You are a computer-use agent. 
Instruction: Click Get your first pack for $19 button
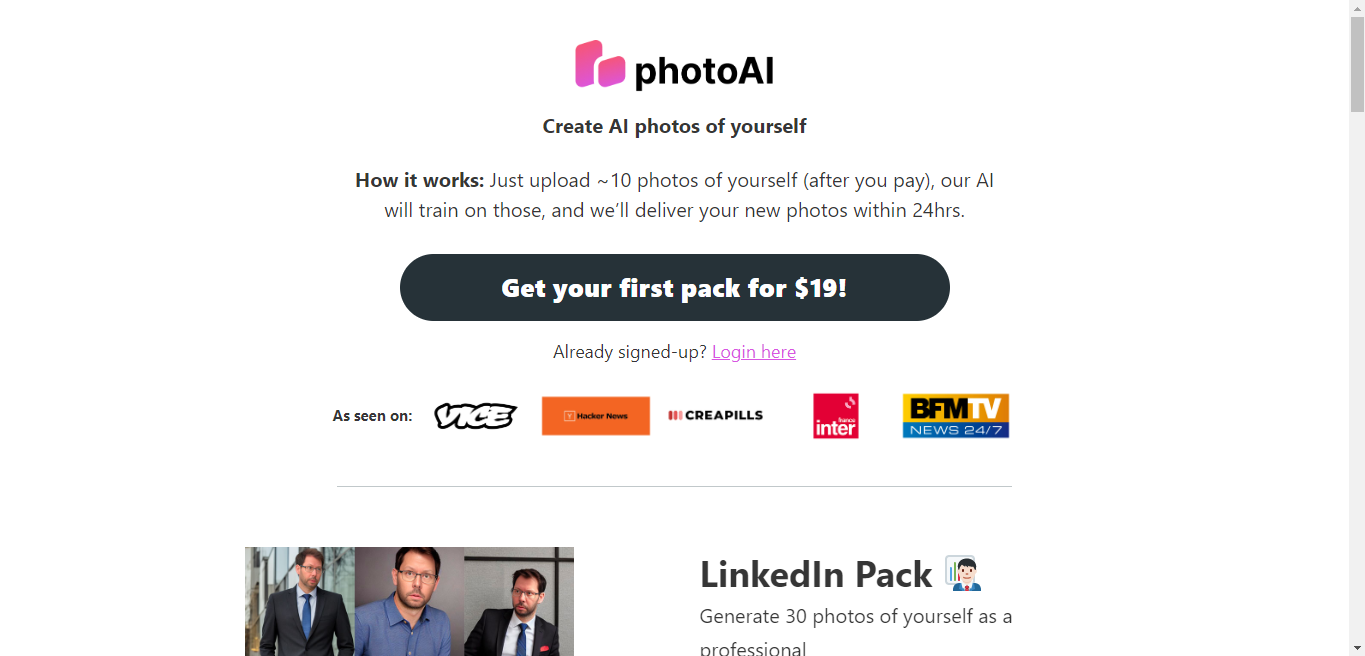(675, 288)
